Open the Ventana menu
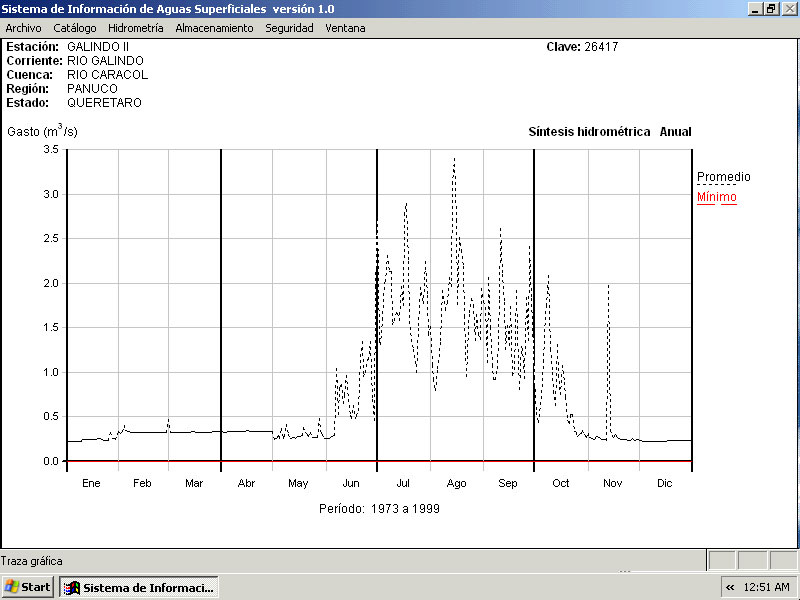The image size is (800, 600). [x=345, y=28]
